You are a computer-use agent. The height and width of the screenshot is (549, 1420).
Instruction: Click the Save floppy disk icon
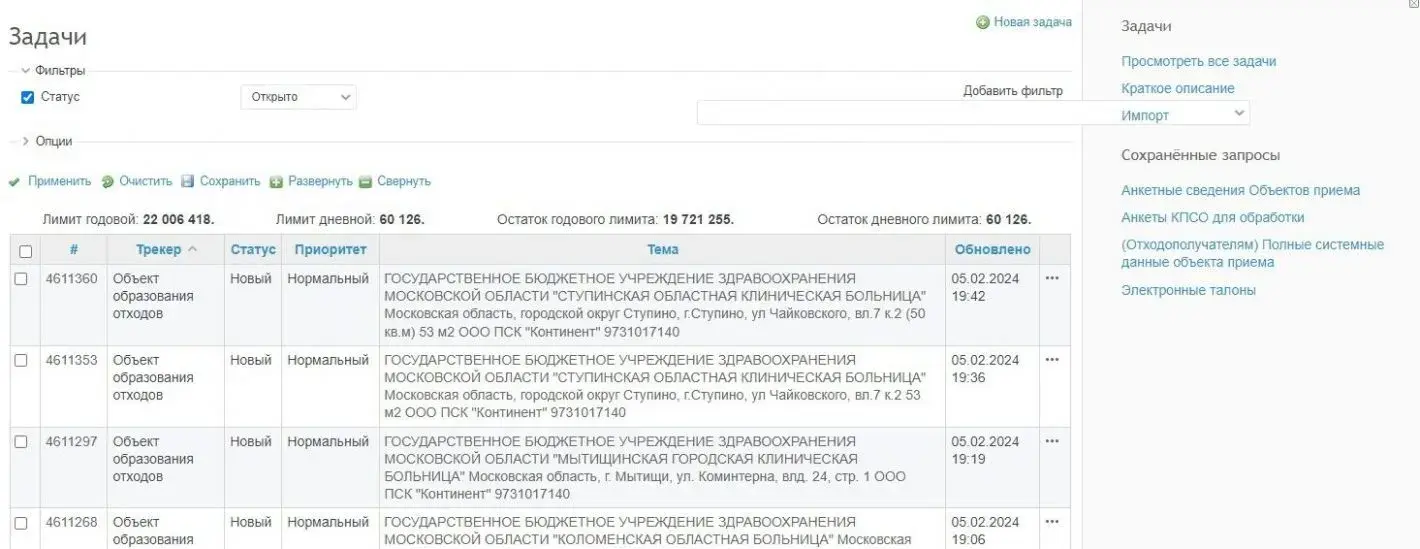[187, 182]
